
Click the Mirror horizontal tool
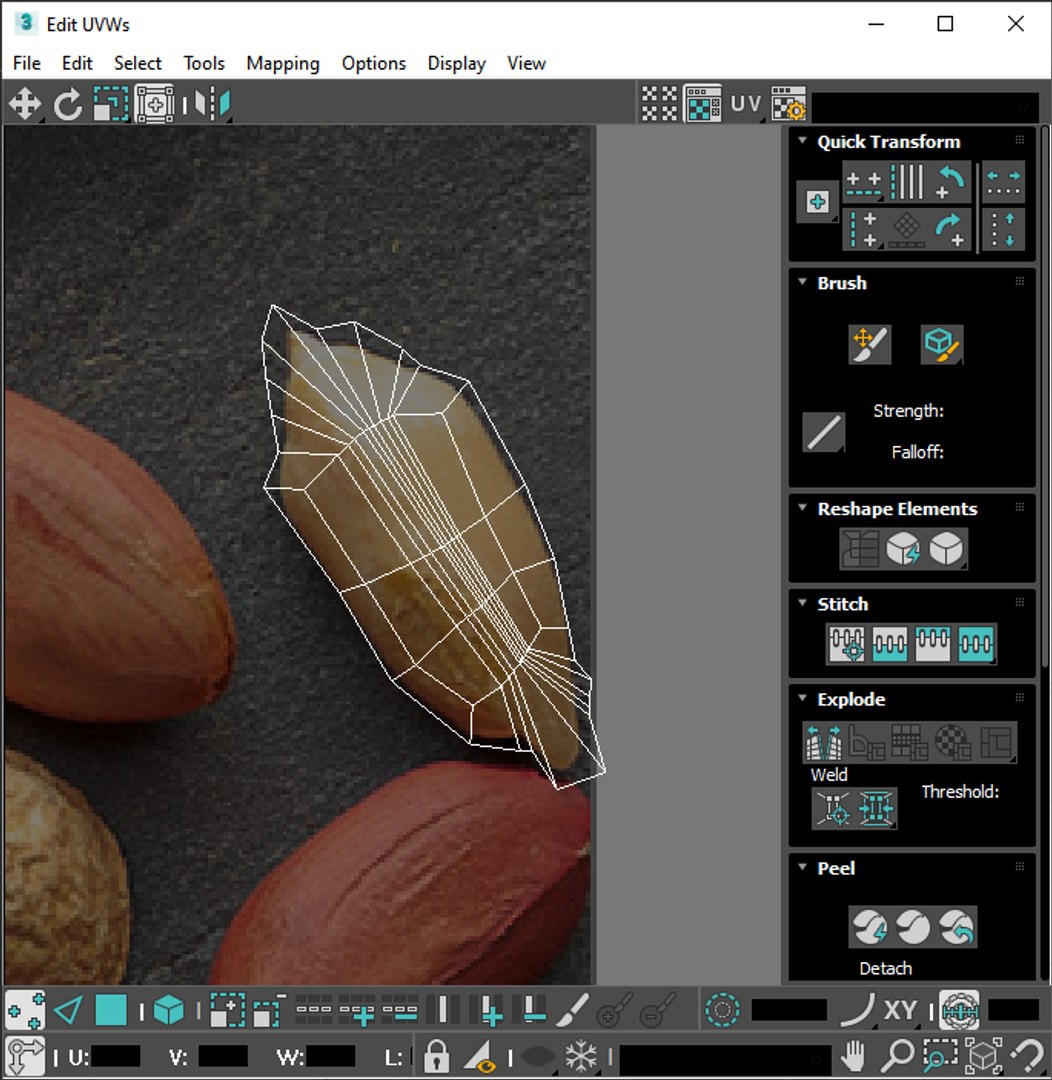tap(212, 105)
